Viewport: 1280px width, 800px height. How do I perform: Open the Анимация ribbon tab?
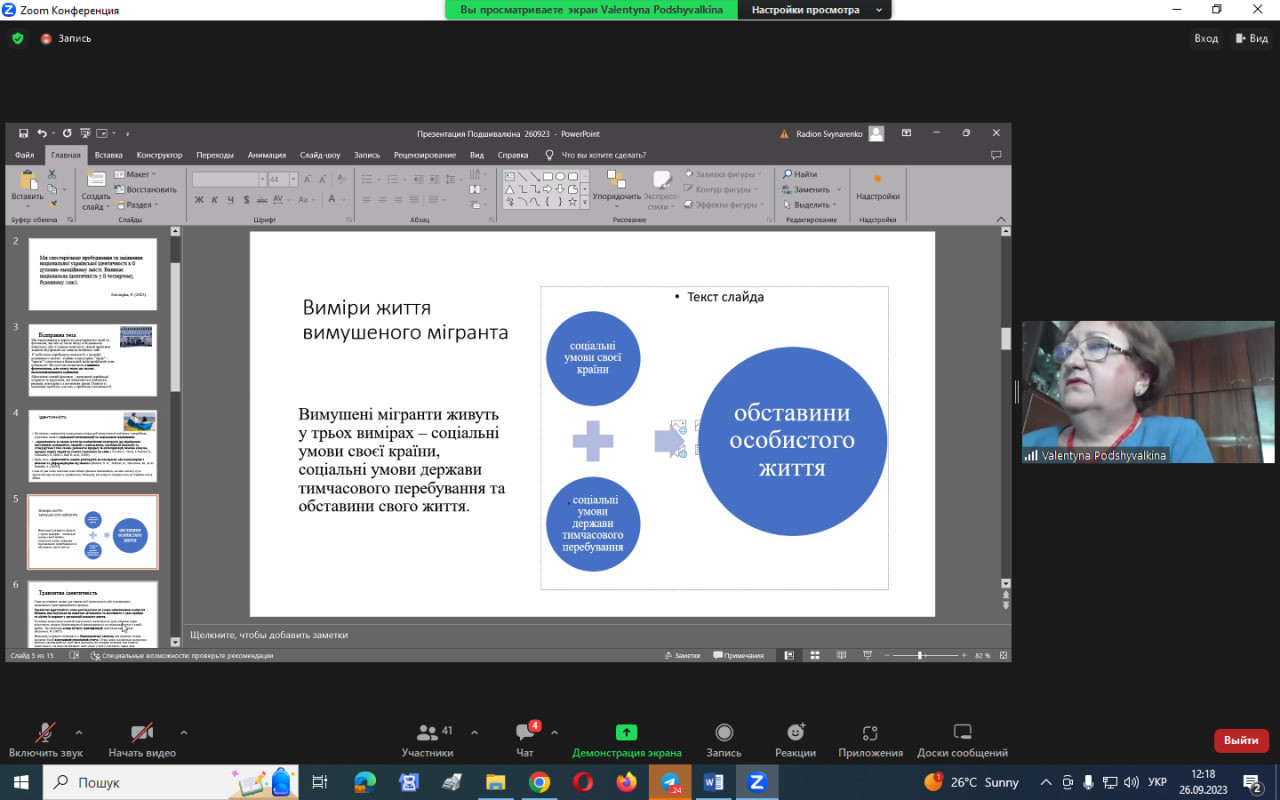click(266, 155)
